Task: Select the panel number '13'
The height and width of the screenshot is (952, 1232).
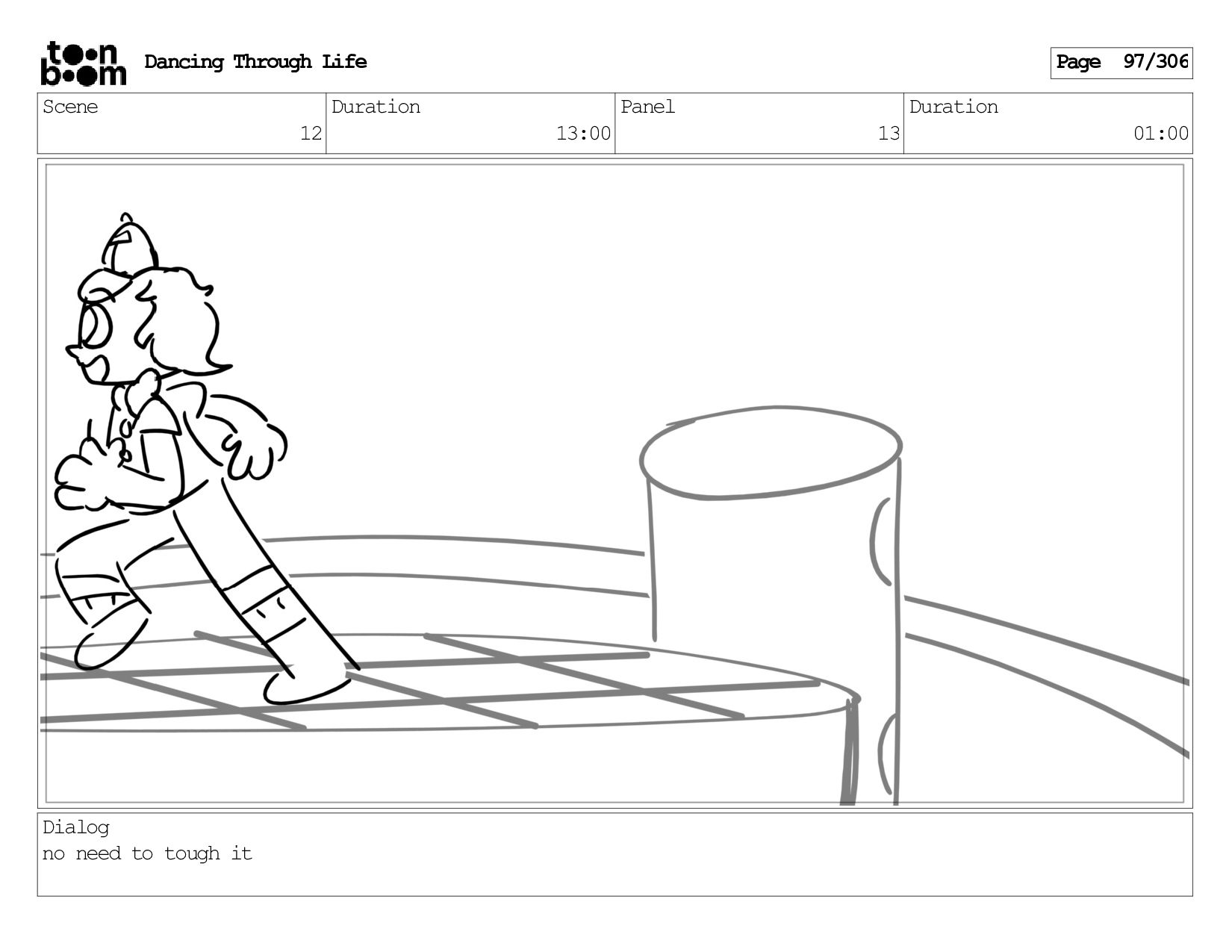Action: 889,134
